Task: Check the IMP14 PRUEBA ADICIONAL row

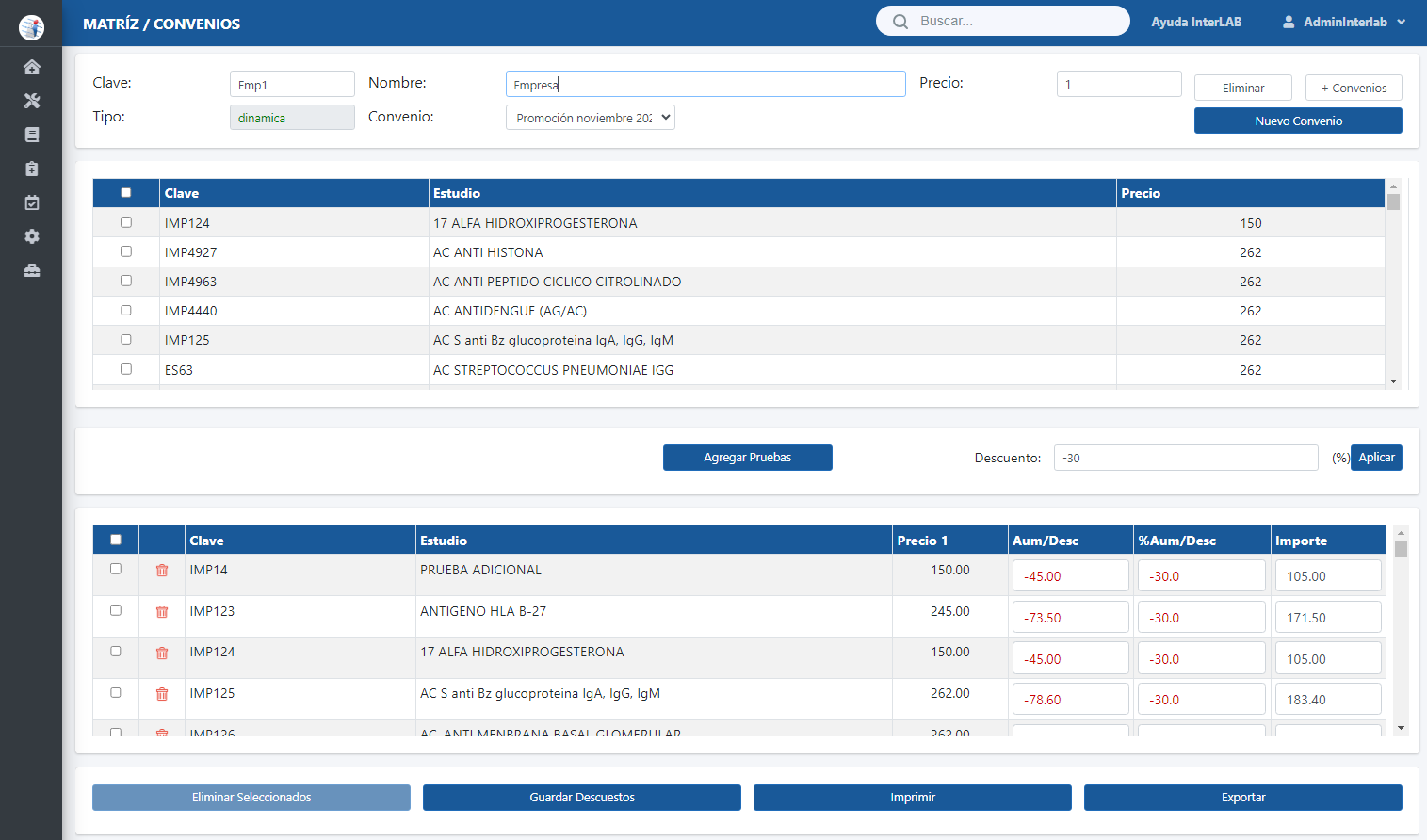Action: 116,569
